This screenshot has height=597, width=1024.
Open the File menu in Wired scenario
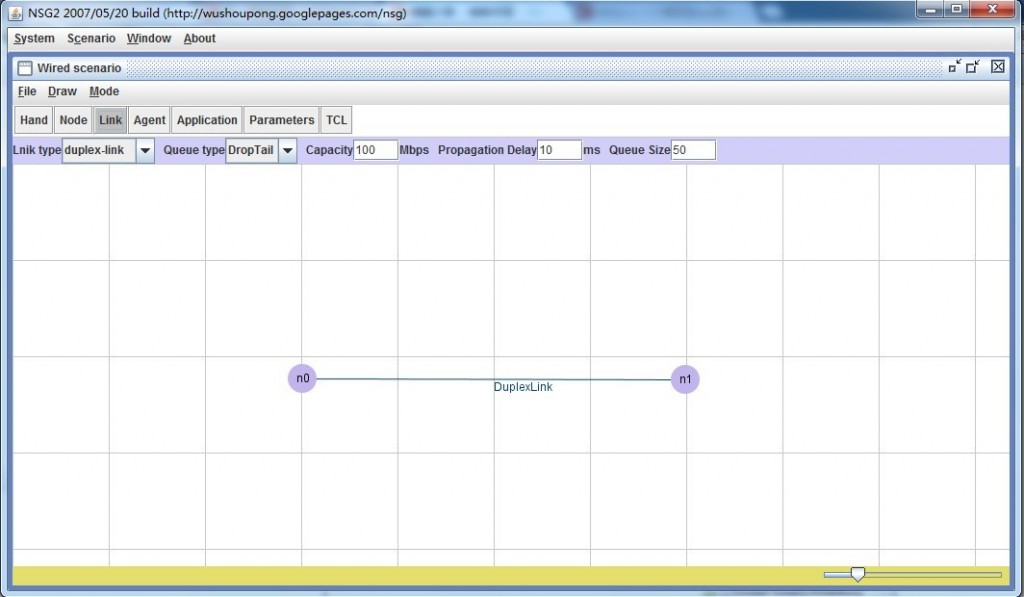27,91
